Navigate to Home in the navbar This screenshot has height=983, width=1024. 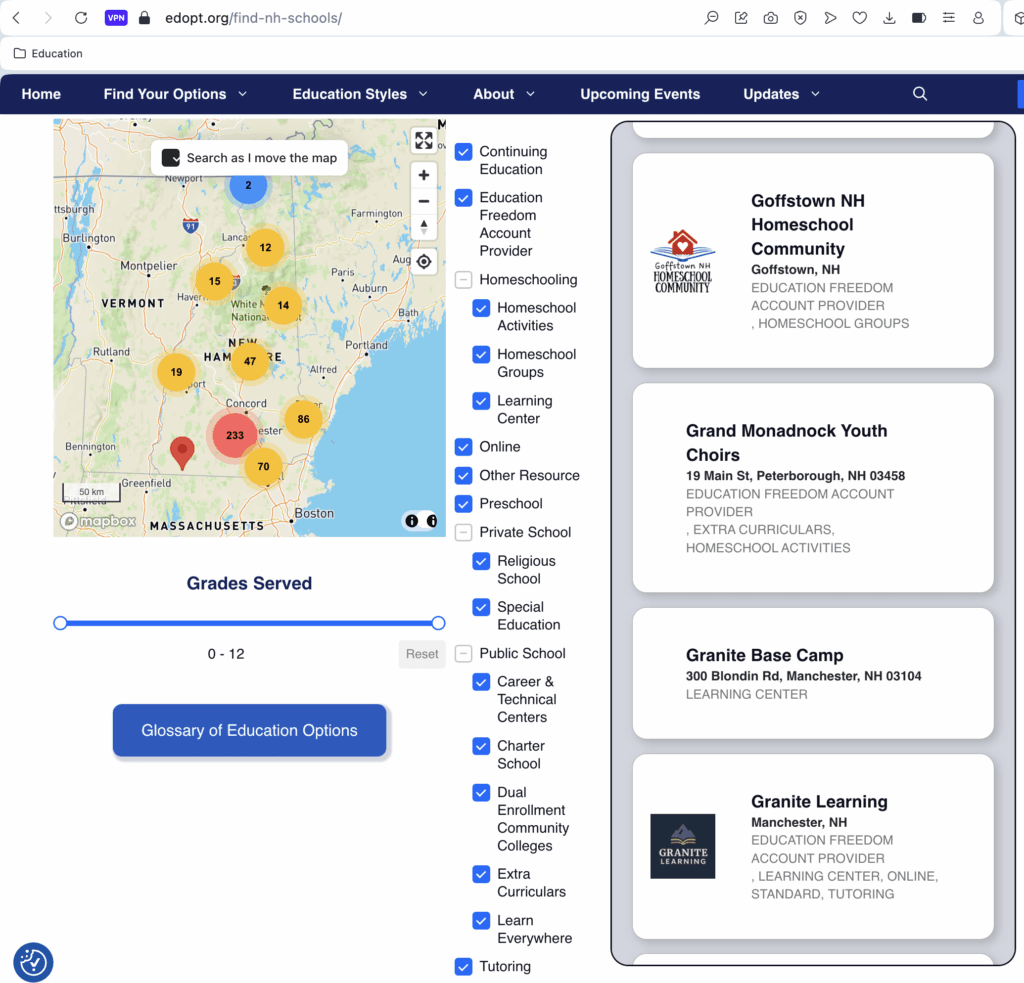click(x=41, y=94)
